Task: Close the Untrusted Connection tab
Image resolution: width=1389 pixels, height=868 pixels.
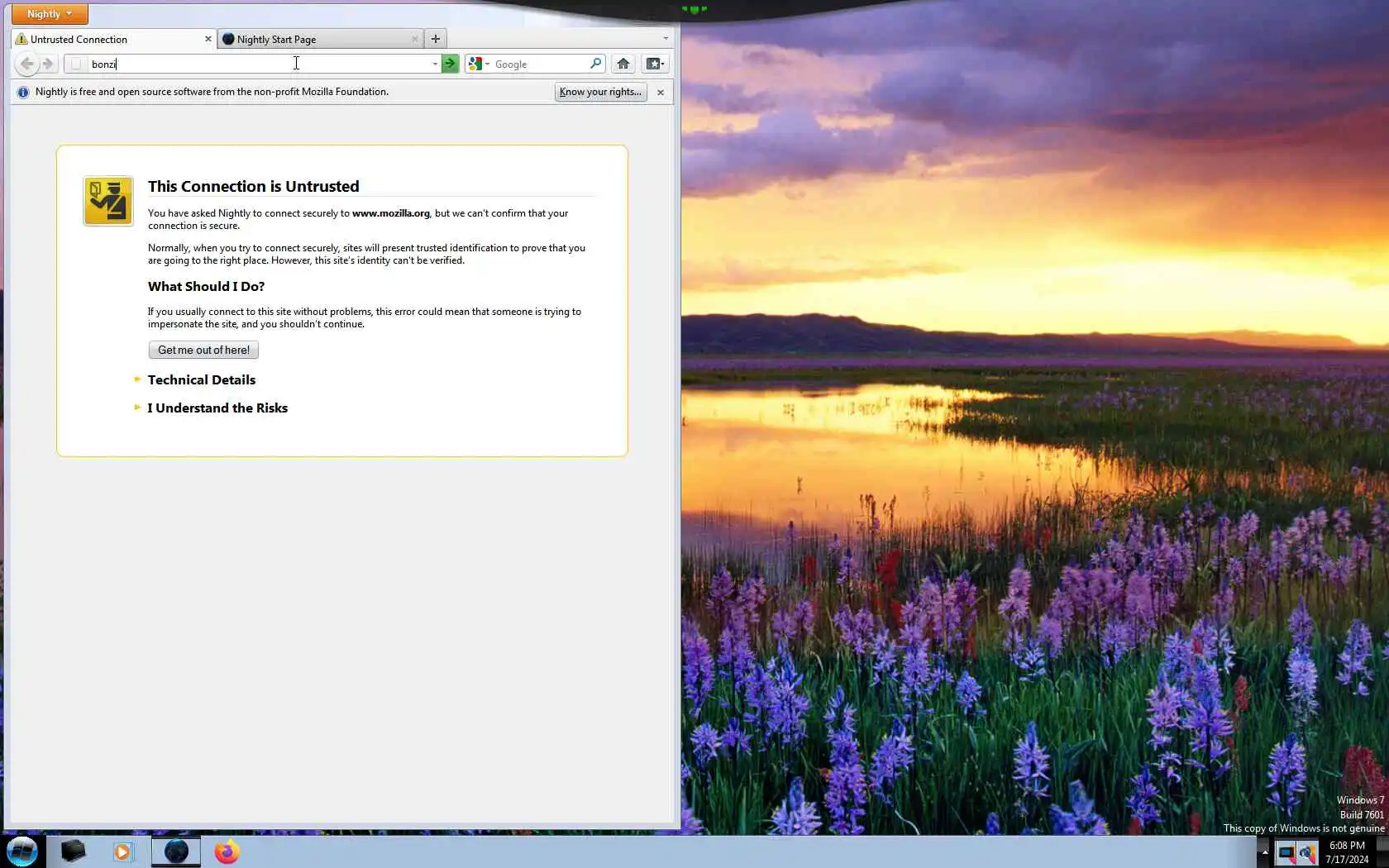Action: coord(208,39)
